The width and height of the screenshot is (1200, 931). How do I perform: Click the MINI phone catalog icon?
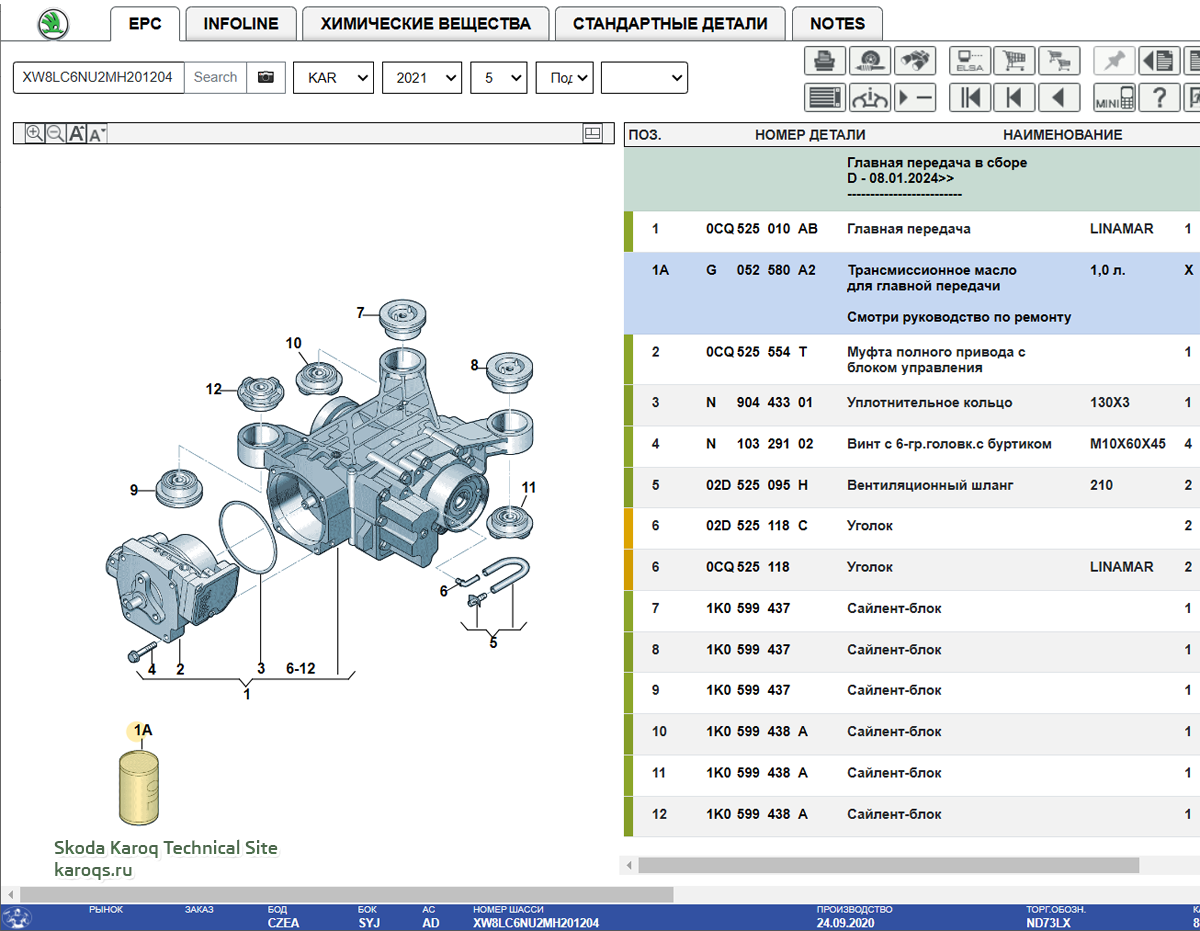pyautogui.click(x=1114, y=98)
